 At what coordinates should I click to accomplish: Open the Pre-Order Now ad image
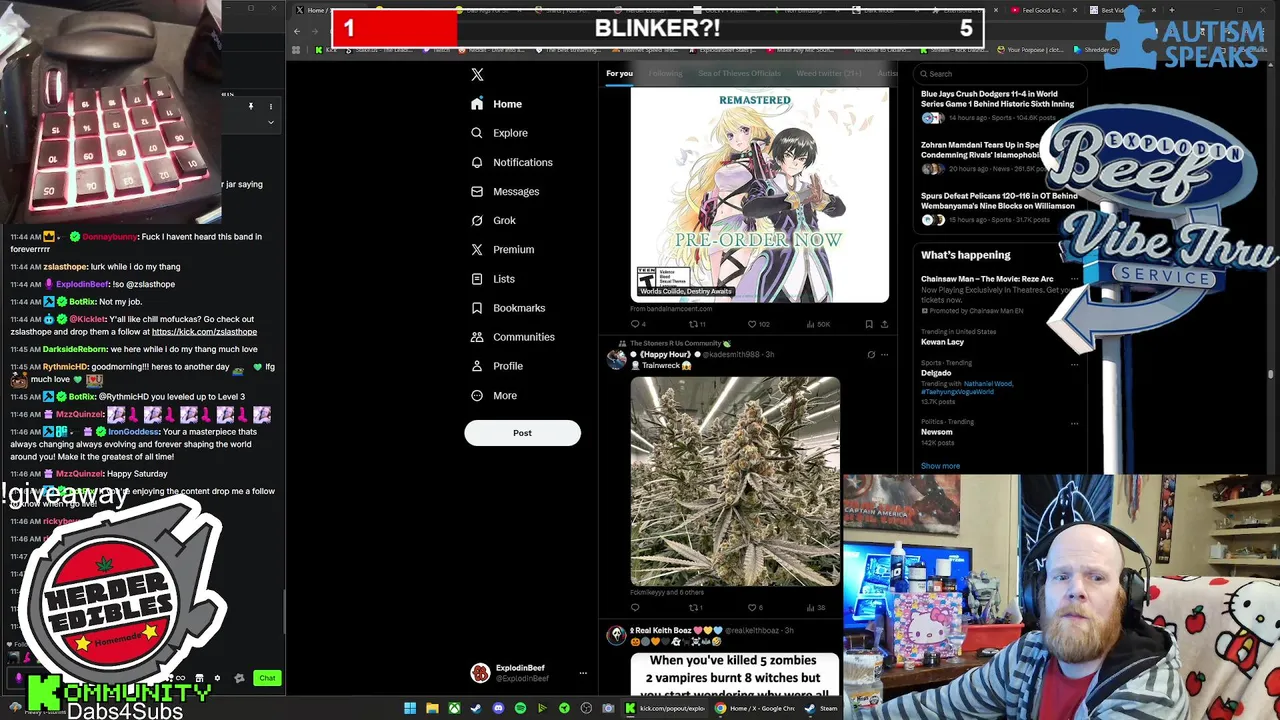coord(759,194)
